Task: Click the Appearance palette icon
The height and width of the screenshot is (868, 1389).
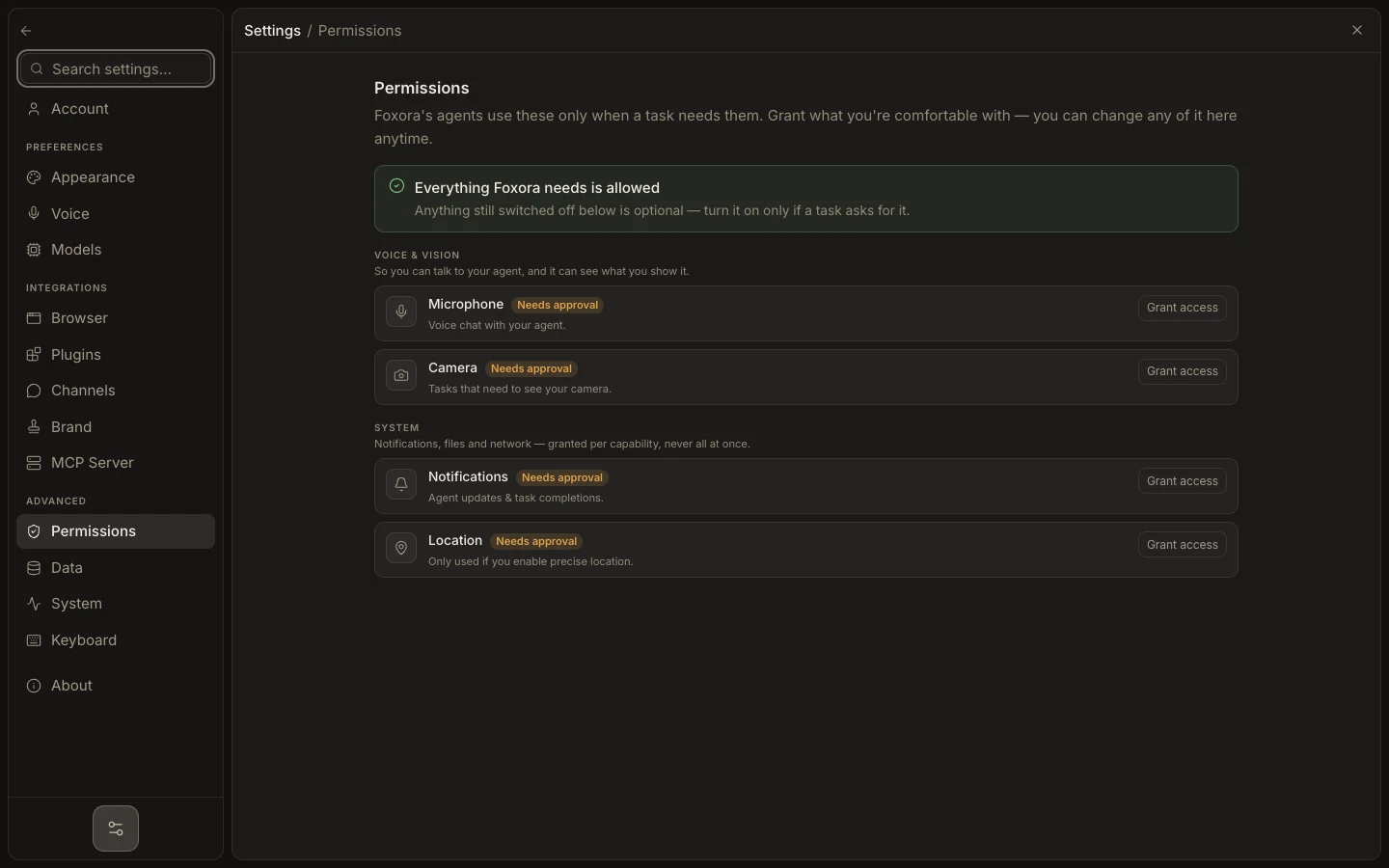Action: click(34, 177)
